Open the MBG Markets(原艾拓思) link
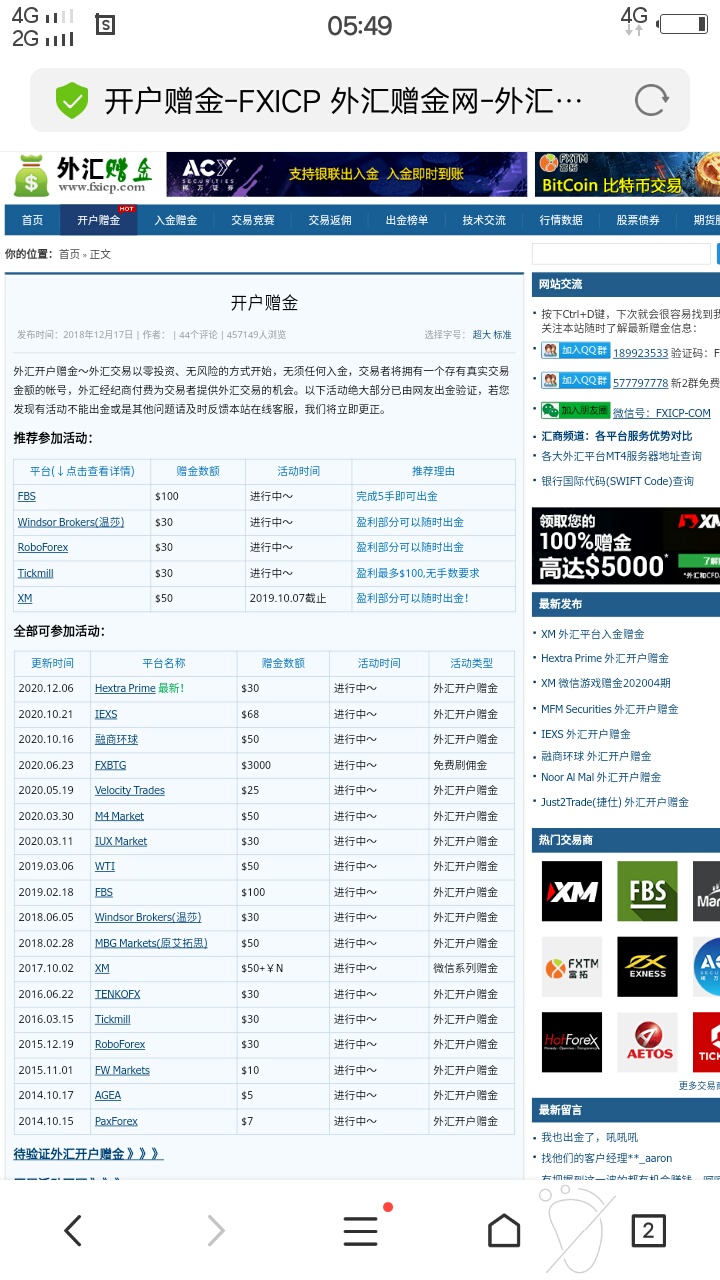The width and height of the screenshot is (720, 1280). (x=151, y=943)
